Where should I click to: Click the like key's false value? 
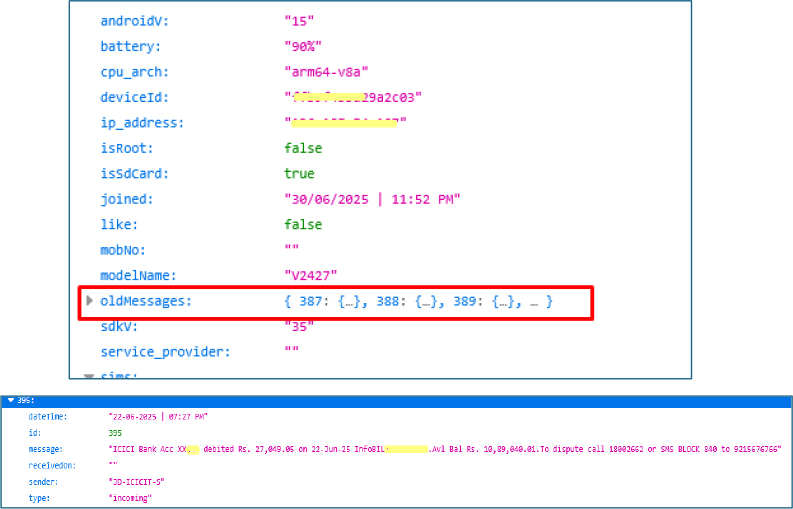[x=303, y=224]
